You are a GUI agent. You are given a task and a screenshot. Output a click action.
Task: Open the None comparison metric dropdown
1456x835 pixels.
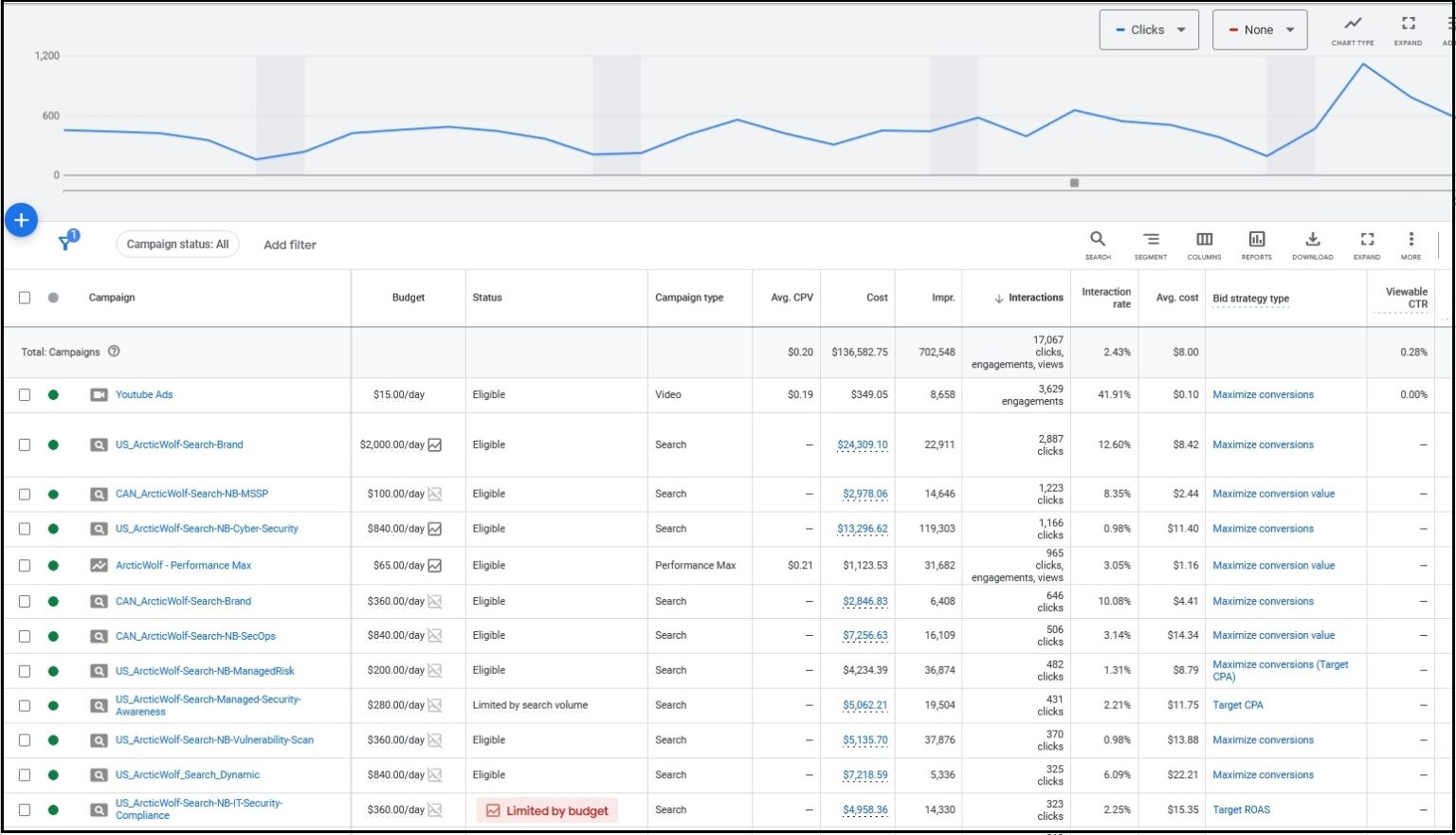click(1259, 30)
